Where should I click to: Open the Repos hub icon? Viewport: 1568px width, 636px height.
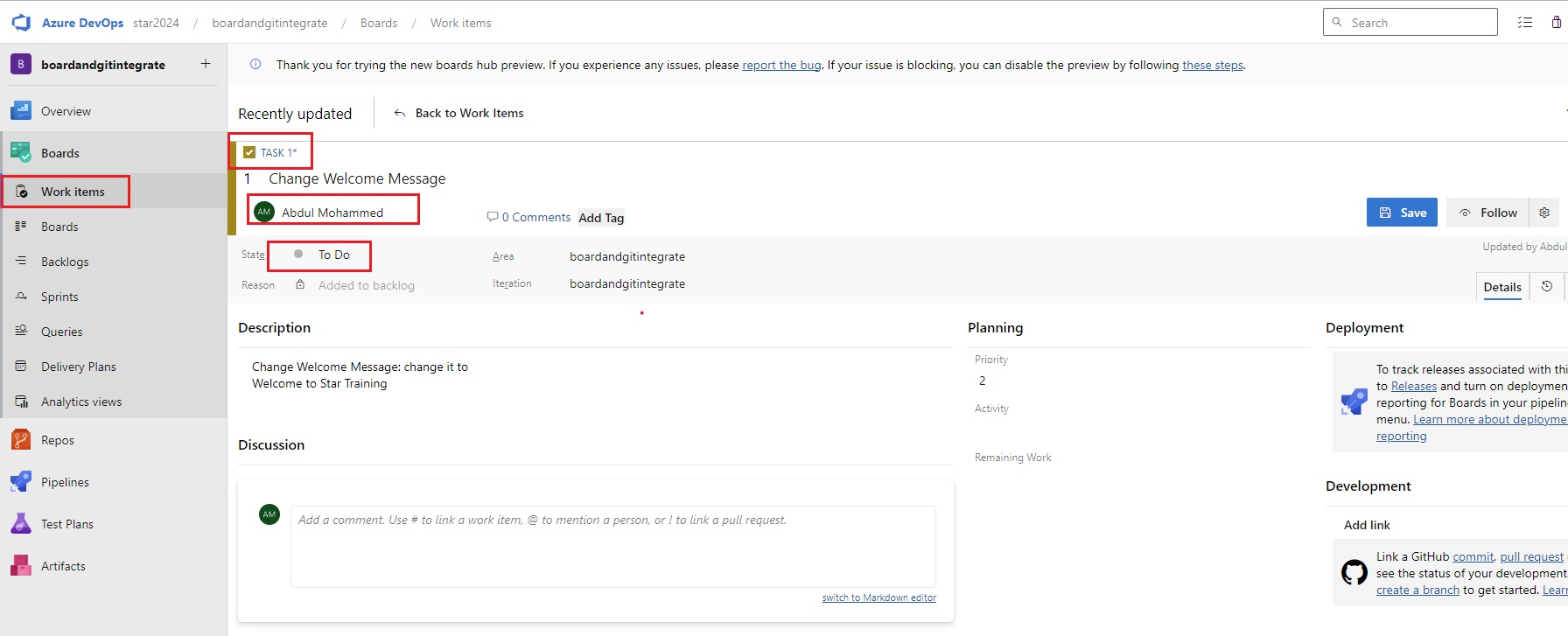(x=21, y=440)
